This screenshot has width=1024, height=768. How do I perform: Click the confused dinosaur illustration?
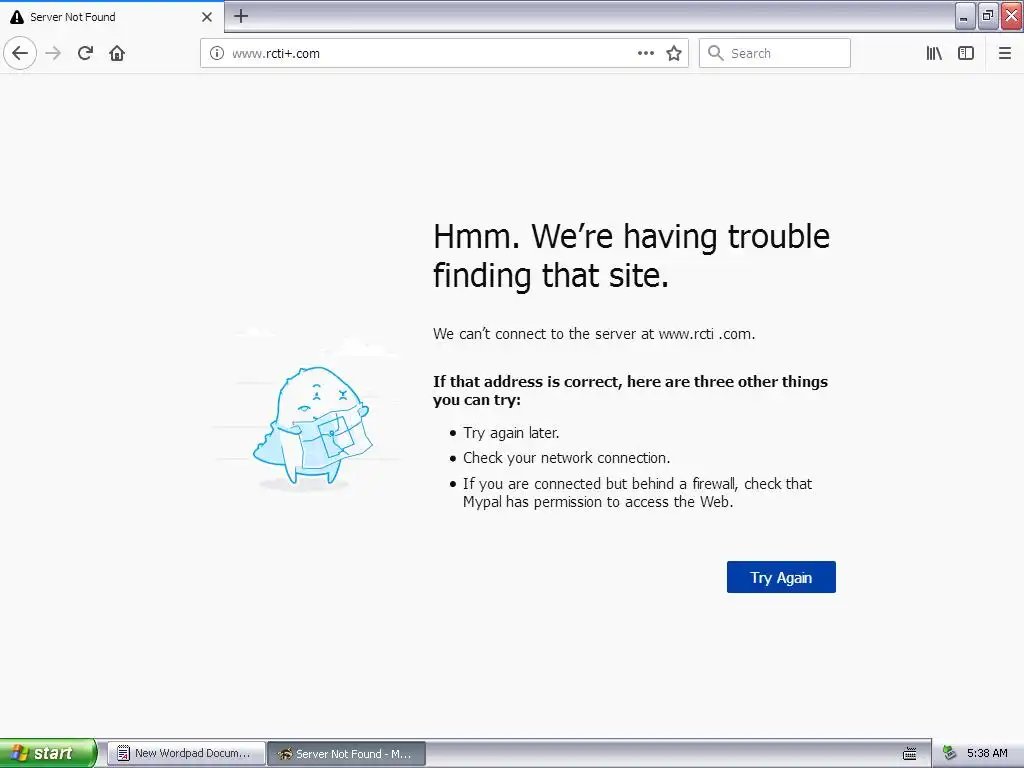311,426
